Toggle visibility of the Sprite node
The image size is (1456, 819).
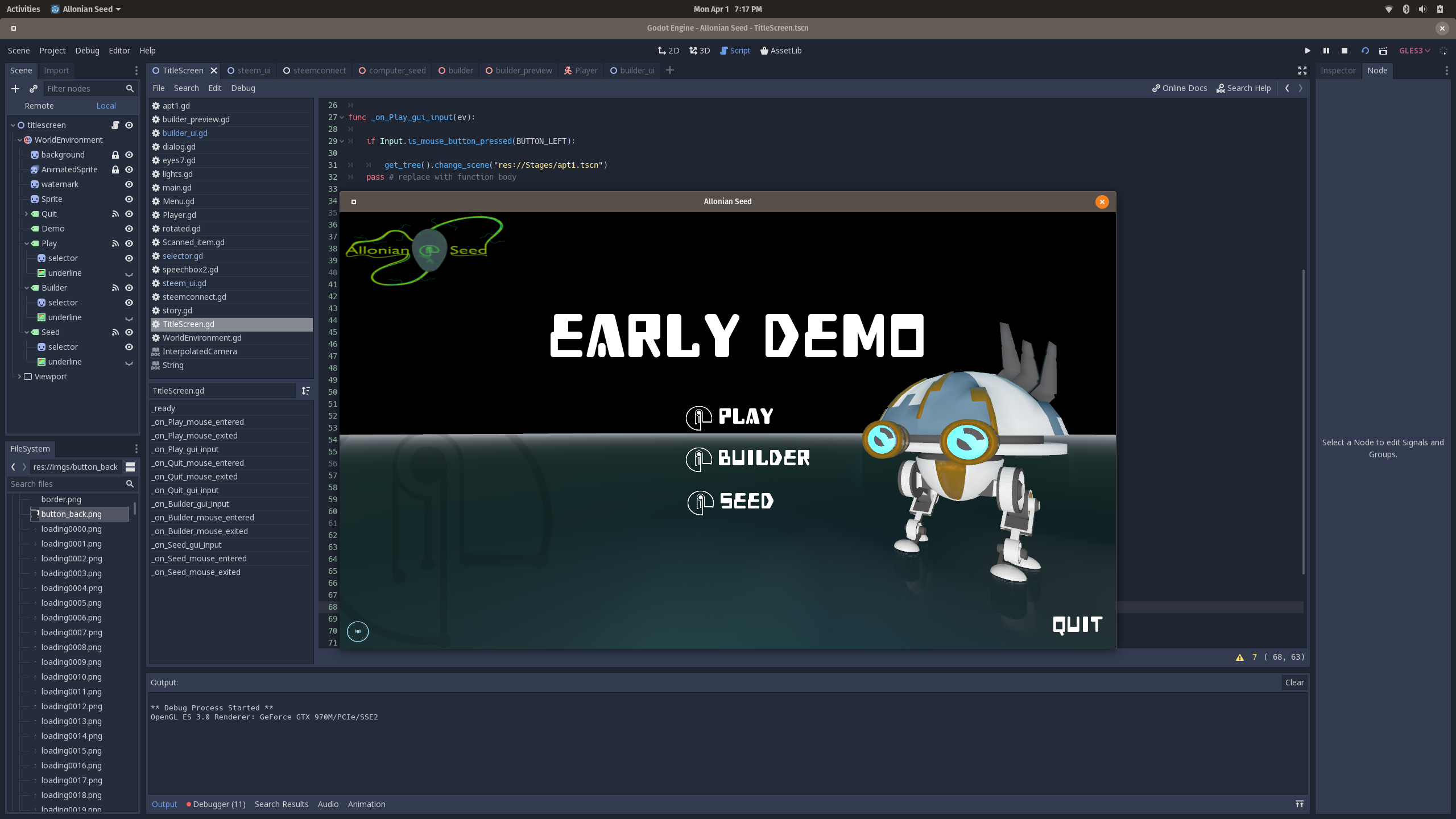coord(129,199)
